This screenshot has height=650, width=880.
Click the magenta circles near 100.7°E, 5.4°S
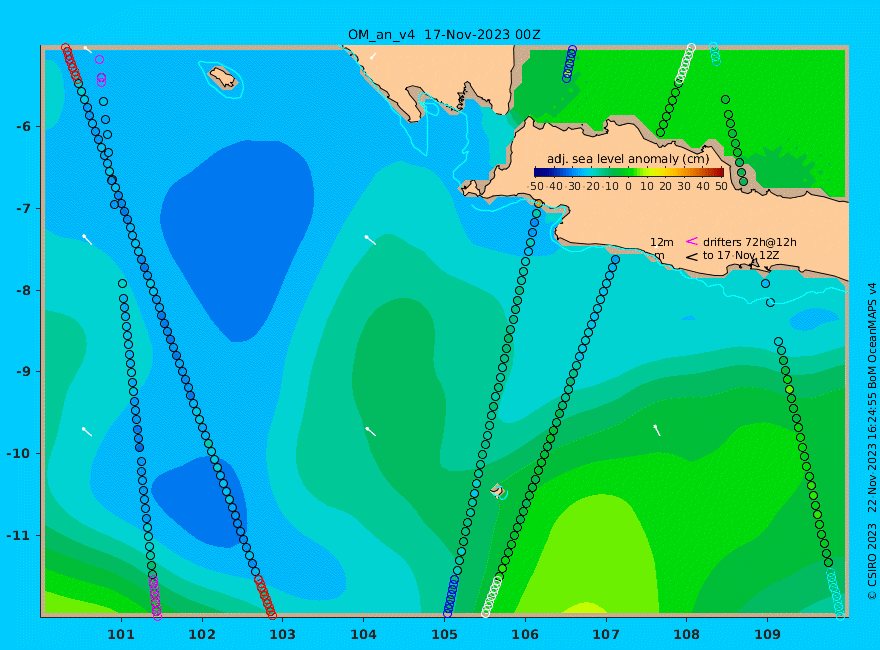pyautogui.click(x=101, y=79)
